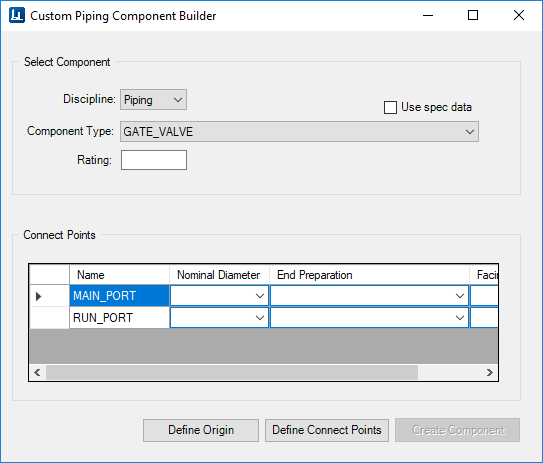Screen dimensions: 543x463
Task: Click the Define Origin button
Action: (201, 430)
